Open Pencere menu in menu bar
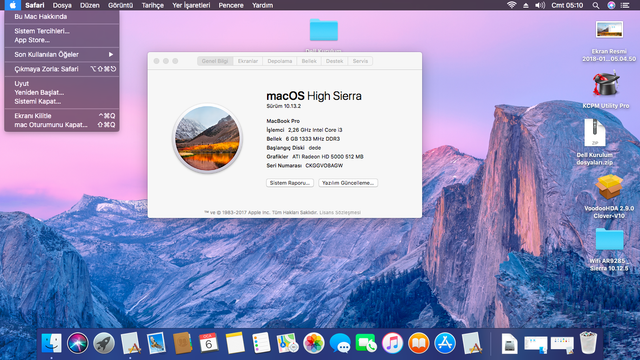This screenshot has width=640, height=360. [x=231, y=5]
